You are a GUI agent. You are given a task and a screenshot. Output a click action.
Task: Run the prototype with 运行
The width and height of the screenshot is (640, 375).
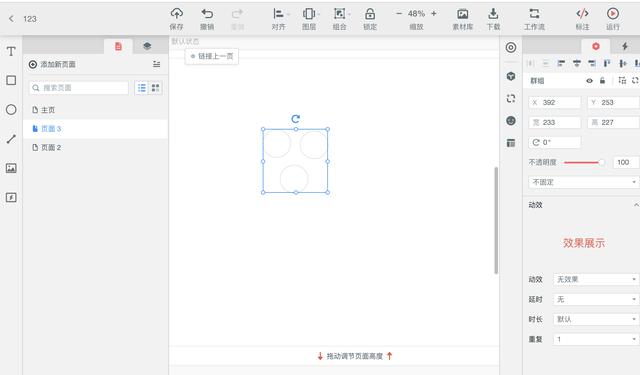pyautogui.click(x=613, y=19)
